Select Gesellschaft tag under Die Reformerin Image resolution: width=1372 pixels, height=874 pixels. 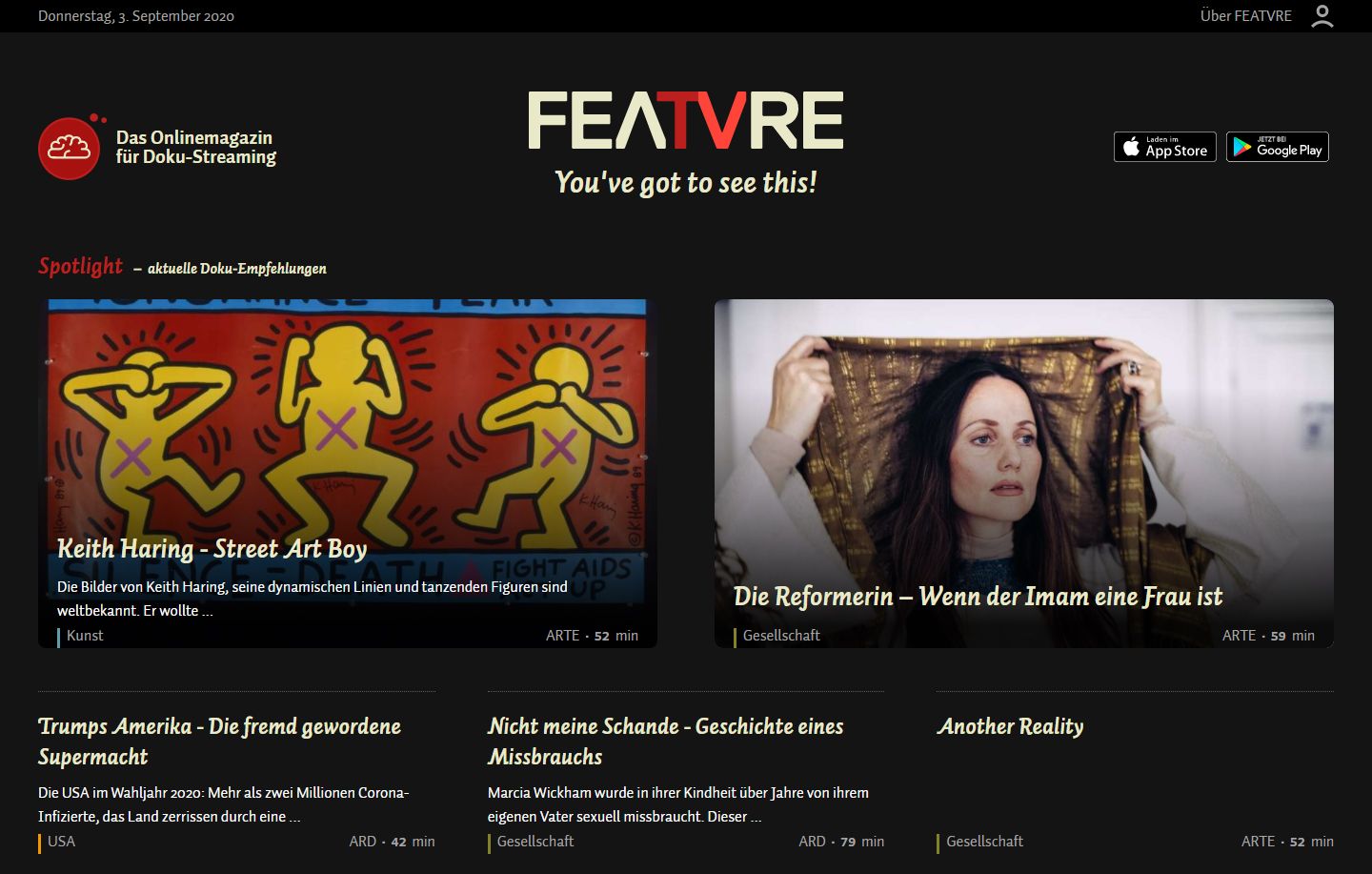(781, 636)
